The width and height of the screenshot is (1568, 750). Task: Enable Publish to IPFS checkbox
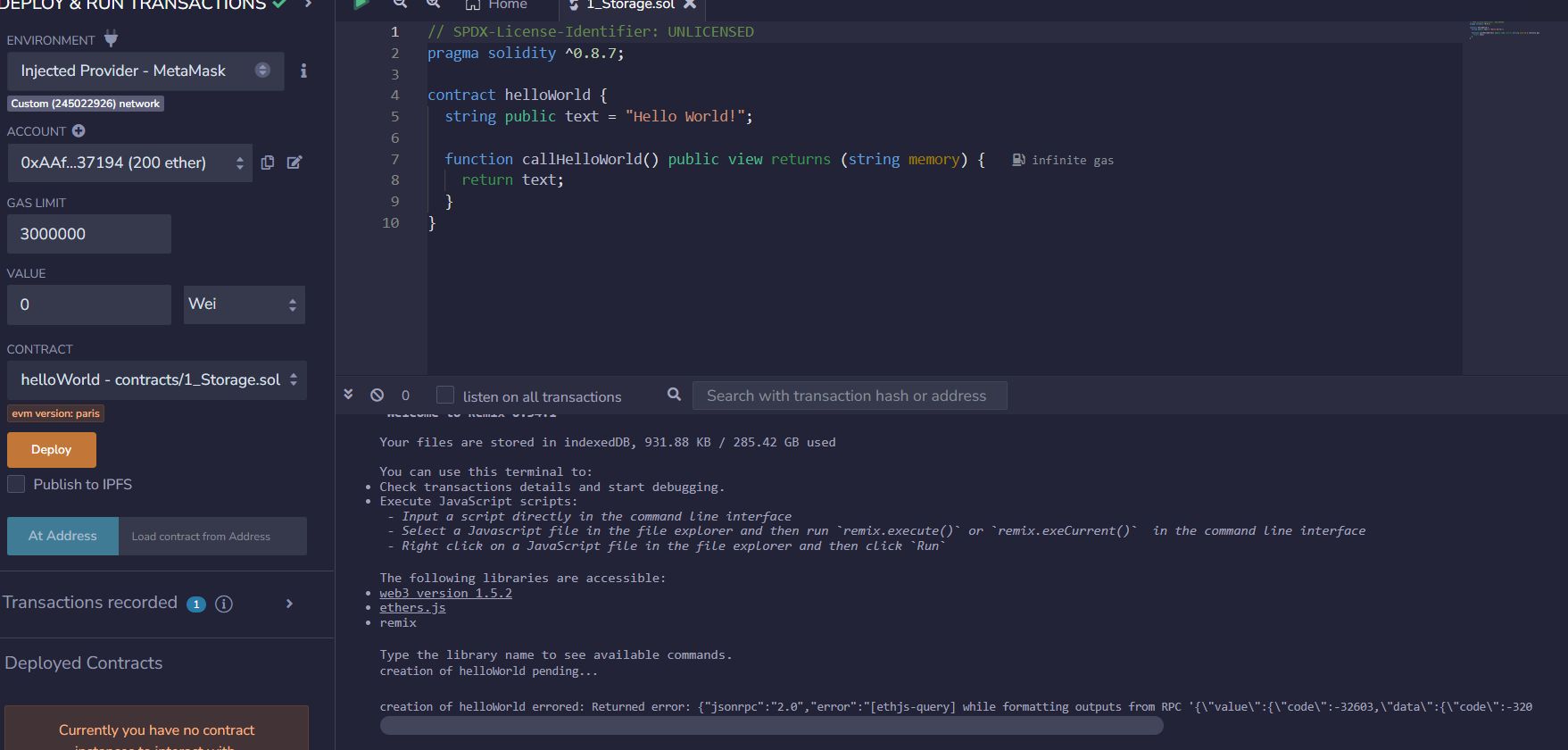coord(16,484)
